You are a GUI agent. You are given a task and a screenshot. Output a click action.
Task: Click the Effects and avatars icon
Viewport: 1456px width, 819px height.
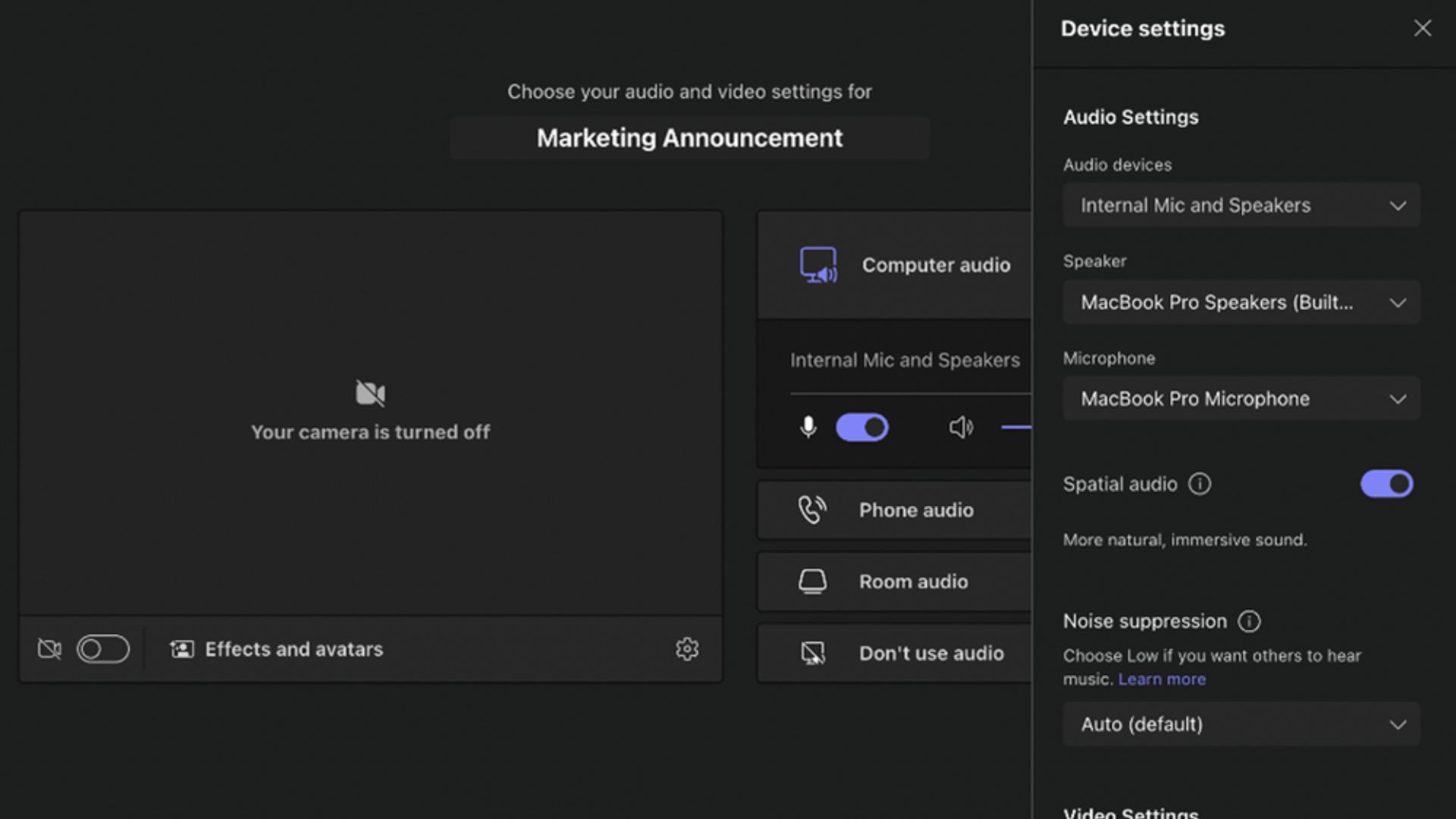pos(182,649)
